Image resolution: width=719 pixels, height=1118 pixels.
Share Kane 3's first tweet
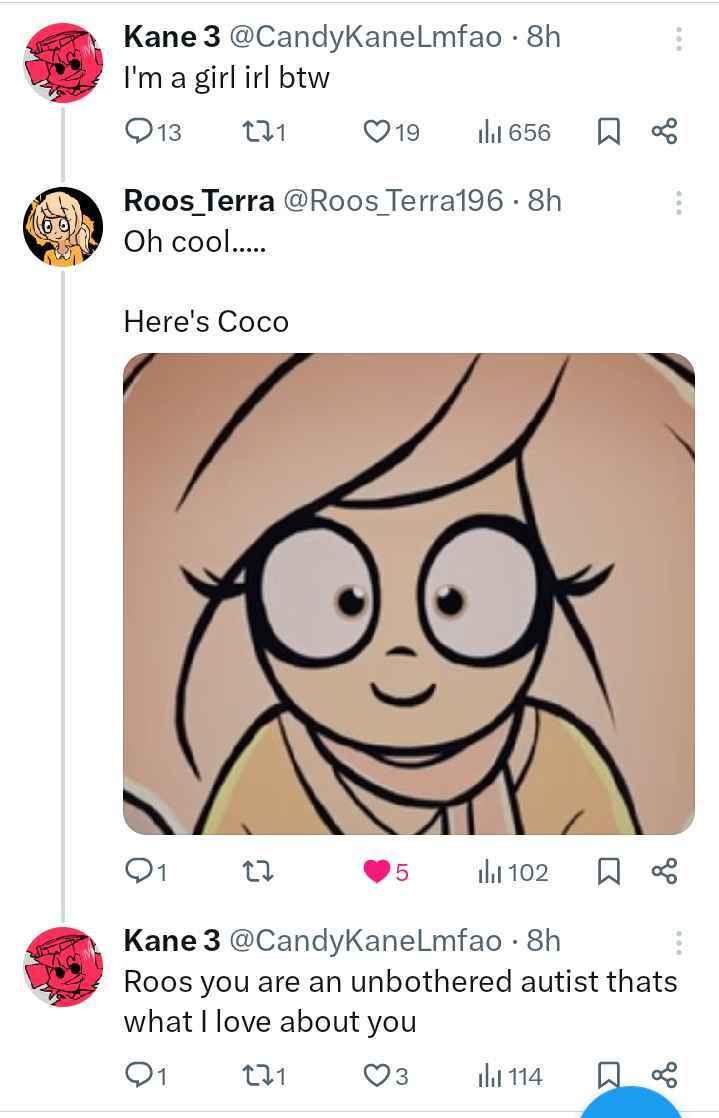point(664,132)
